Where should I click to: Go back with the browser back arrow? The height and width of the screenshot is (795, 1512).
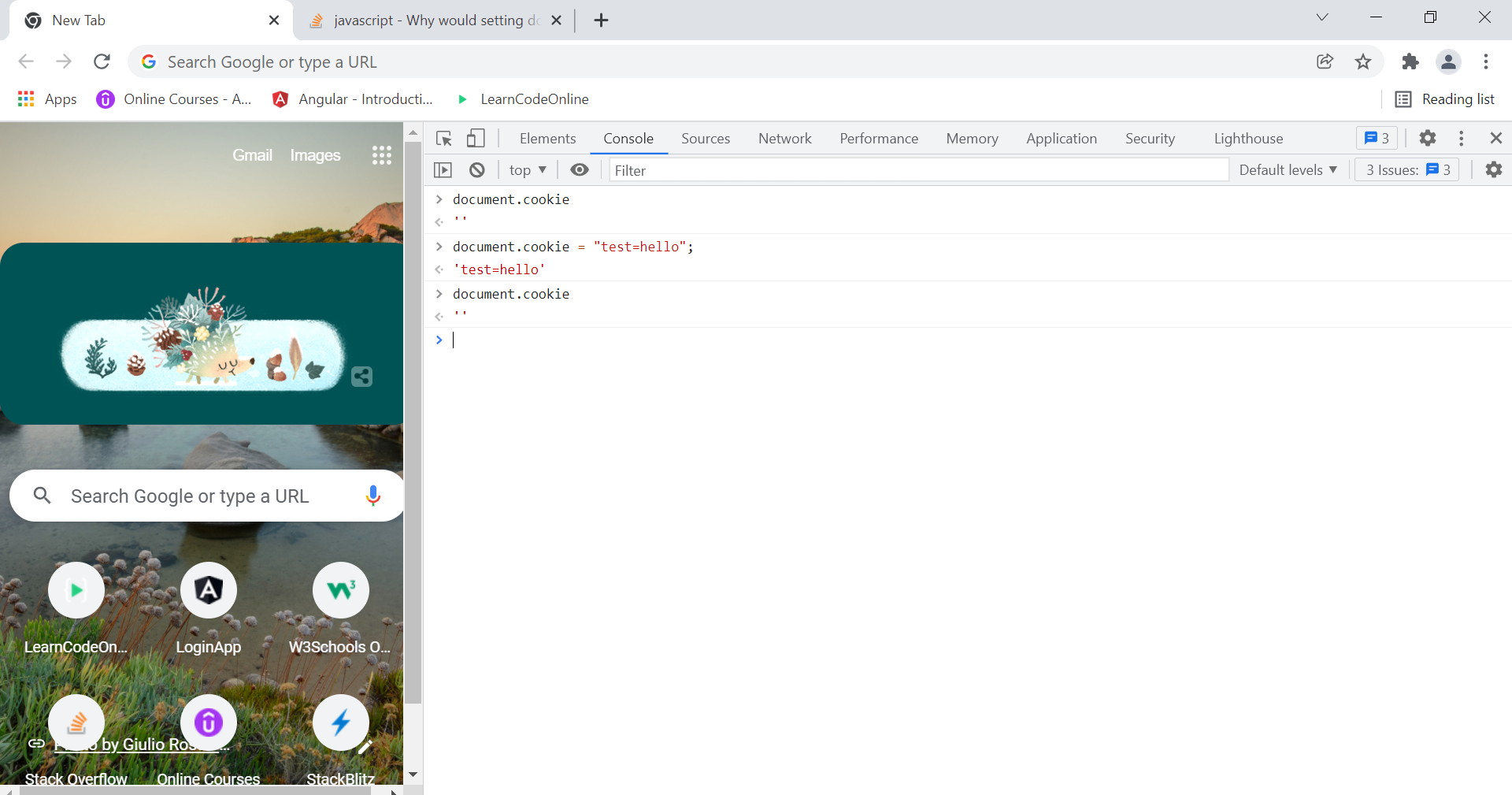(x=26, y=61)
